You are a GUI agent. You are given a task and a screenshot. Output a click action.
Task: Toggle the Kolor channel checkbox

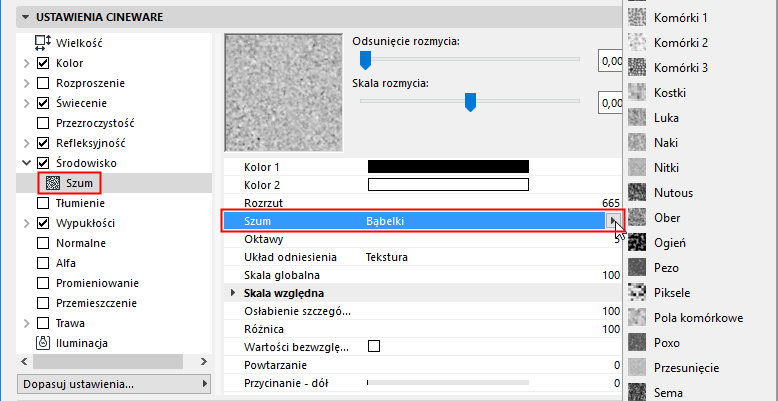(x=43, y=63)
